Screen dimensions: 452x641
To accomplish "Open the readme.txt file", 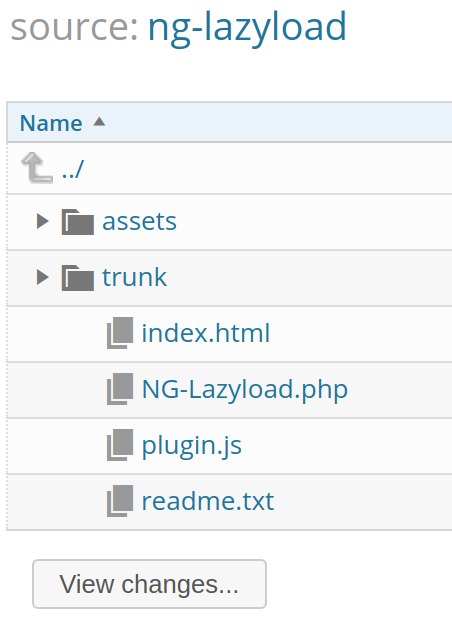I will click(208, 501).
